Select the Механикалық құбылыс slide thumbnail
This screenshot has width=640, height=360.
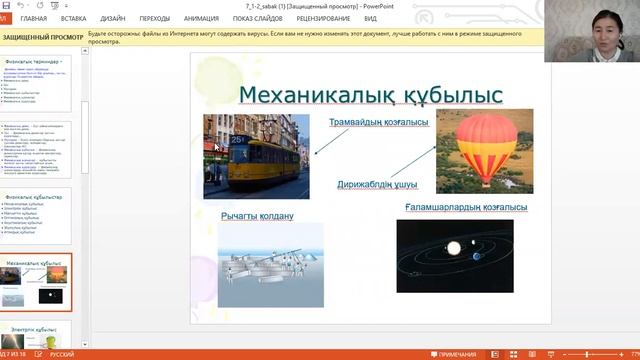coord(36,282)
